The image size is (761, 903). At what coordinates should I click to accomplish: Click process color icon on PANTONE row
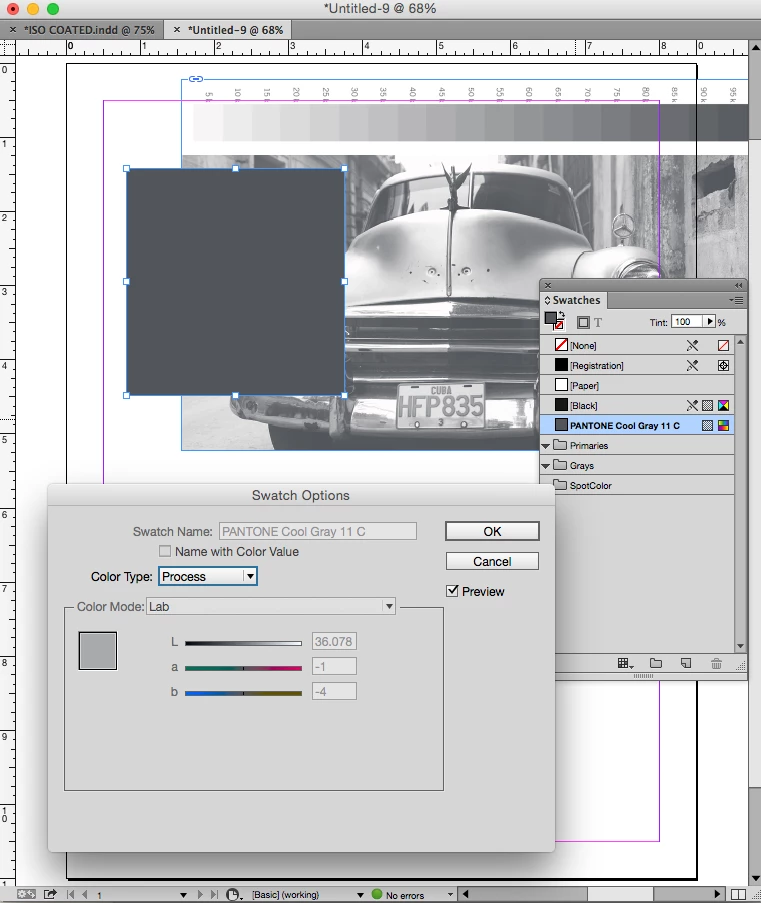[x=707, y=426]
